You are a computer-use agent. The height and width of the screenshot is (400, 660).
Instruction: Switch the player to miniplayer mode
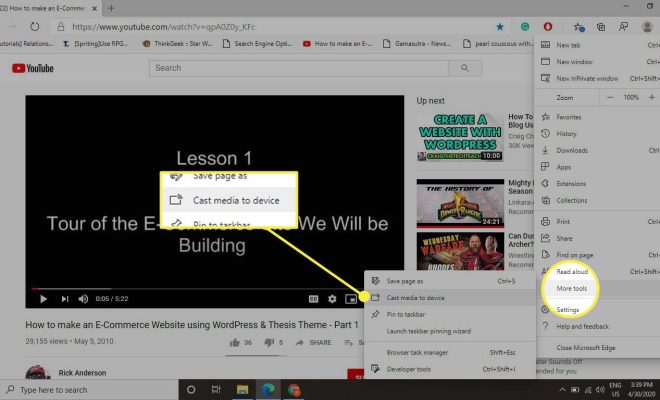pyautogui.click(x=351, y=299)
